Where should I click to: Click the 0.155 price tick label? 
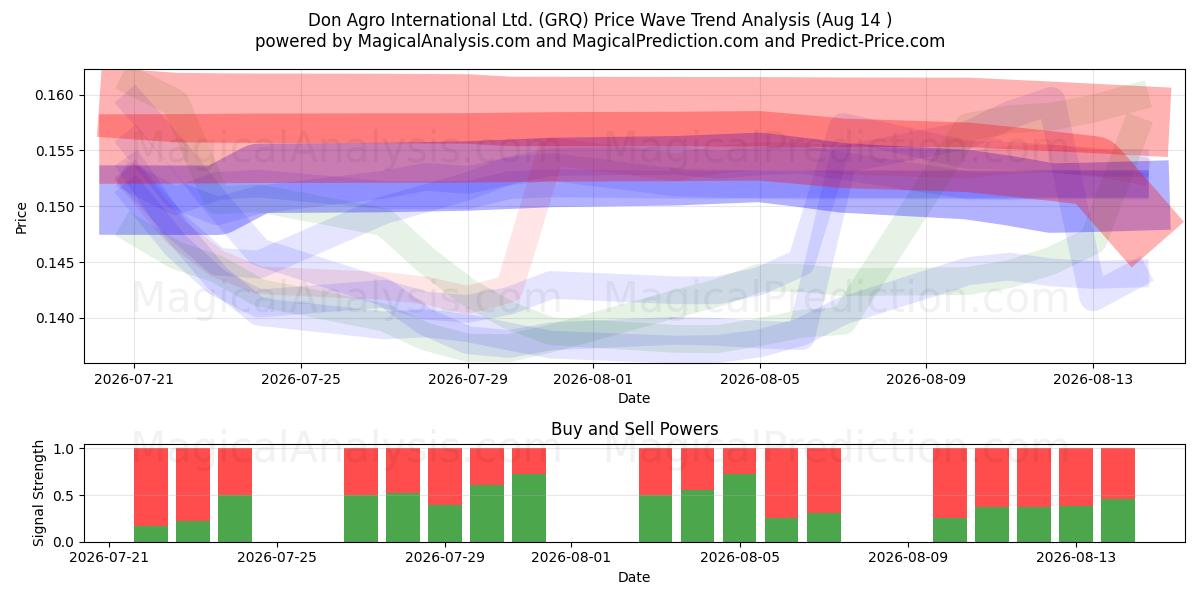pos(57,151)
